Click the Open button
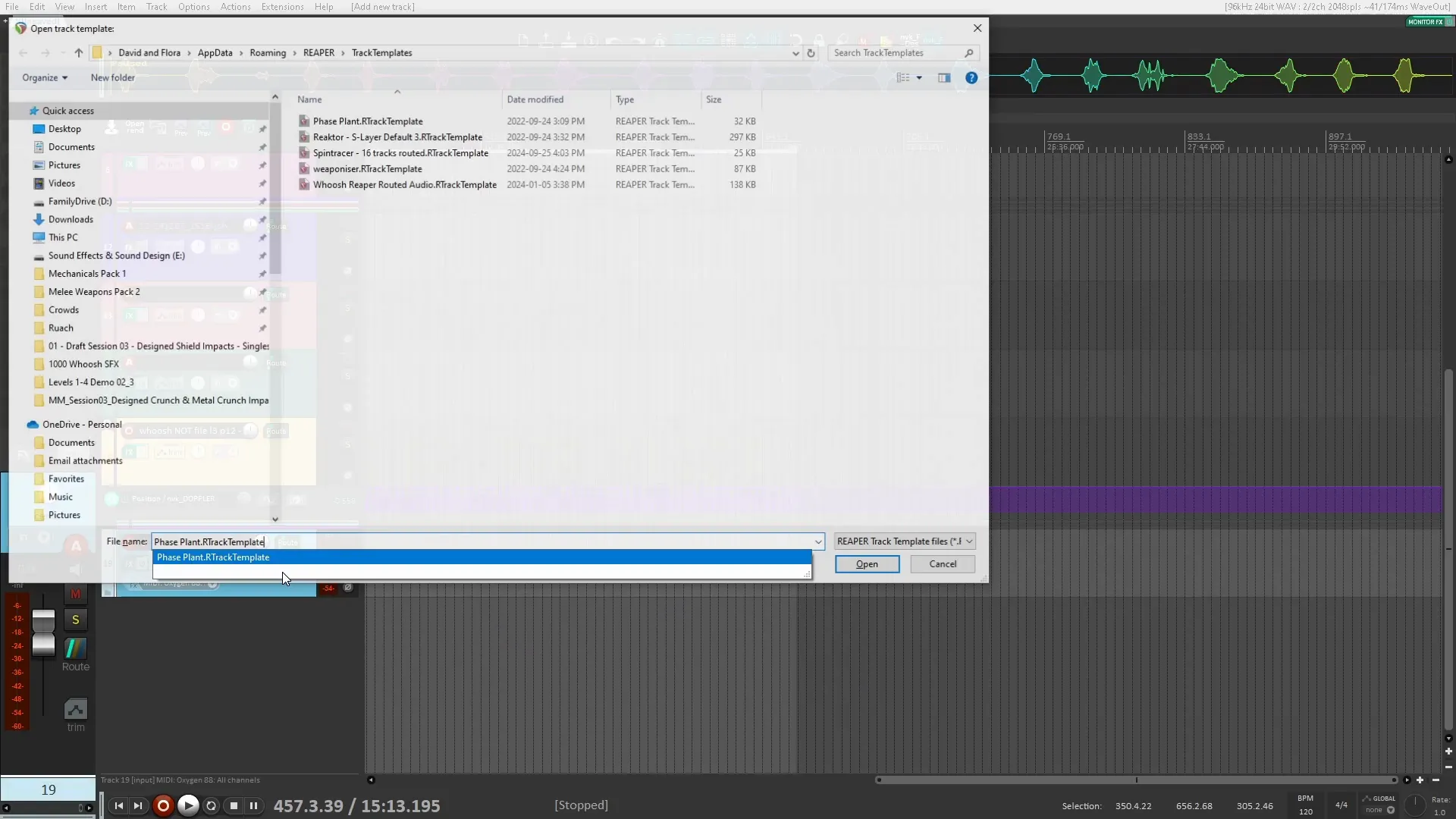 [x=867, y=564]
